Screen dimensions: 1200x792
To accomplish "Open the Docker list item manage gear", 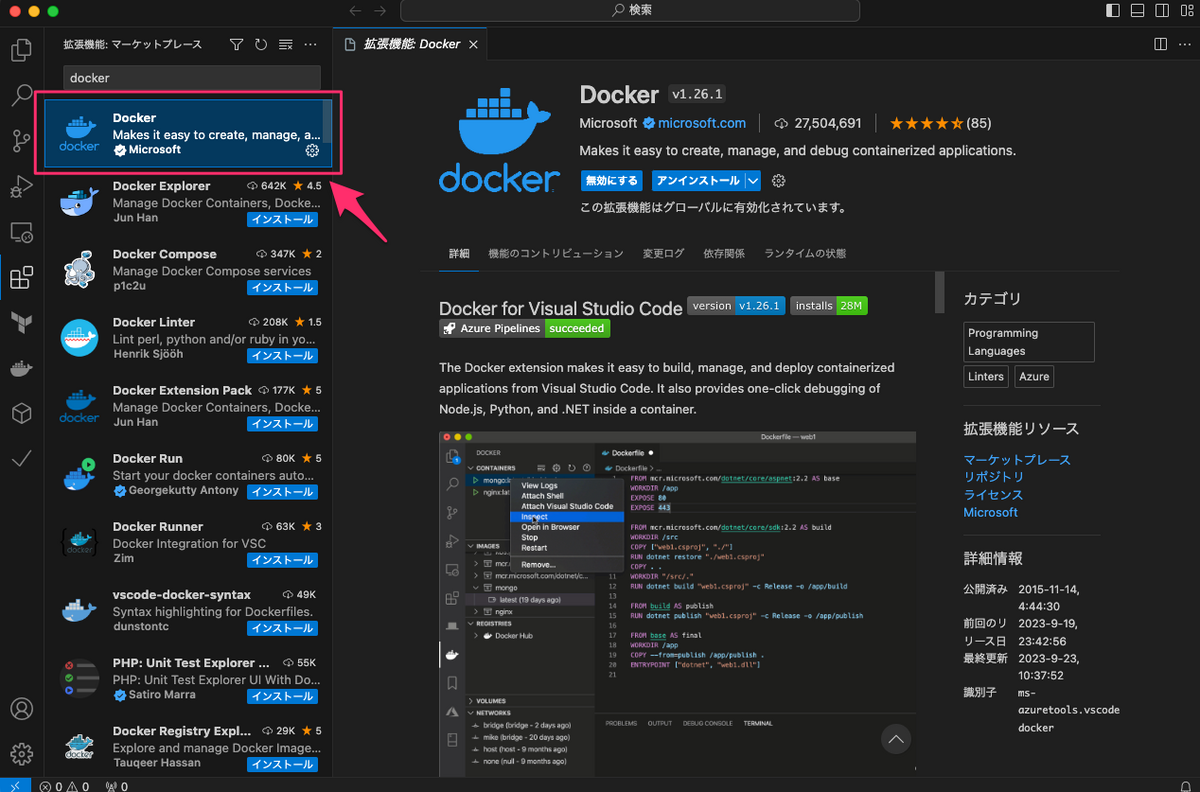I will coord(312,151).
